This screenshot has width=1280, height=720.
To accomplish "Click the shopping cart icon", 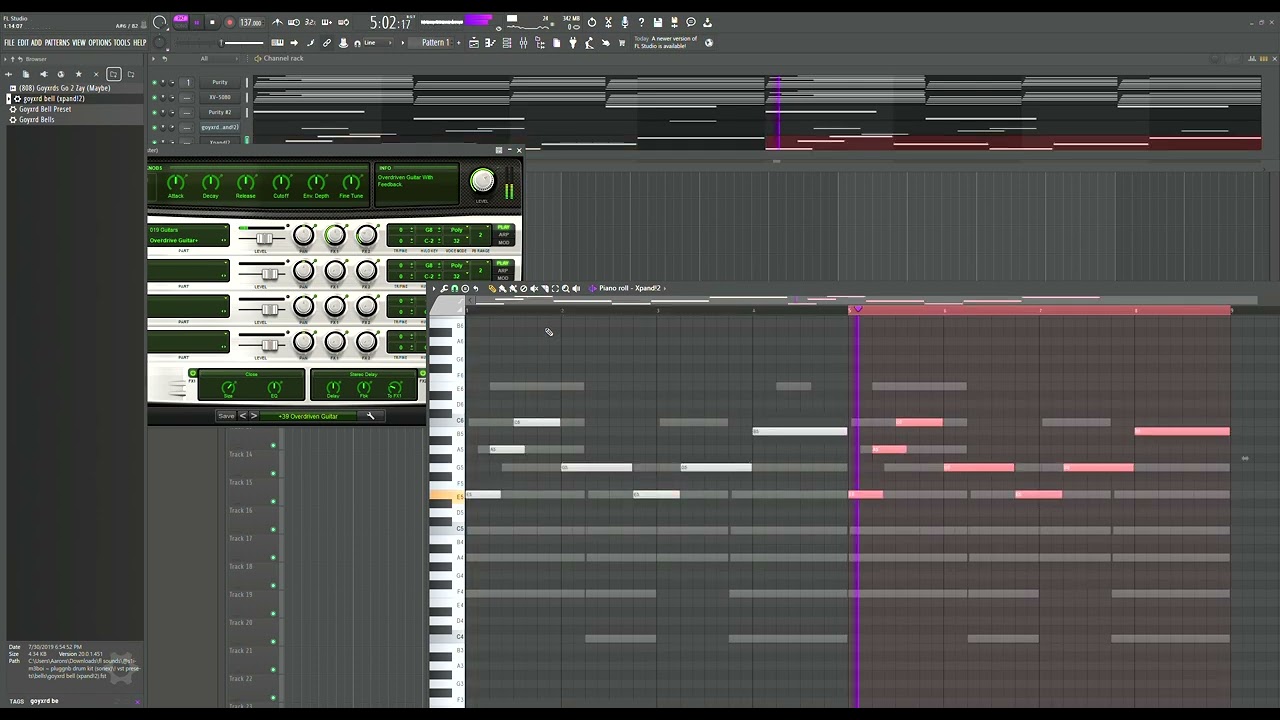I will click(622, 43).
